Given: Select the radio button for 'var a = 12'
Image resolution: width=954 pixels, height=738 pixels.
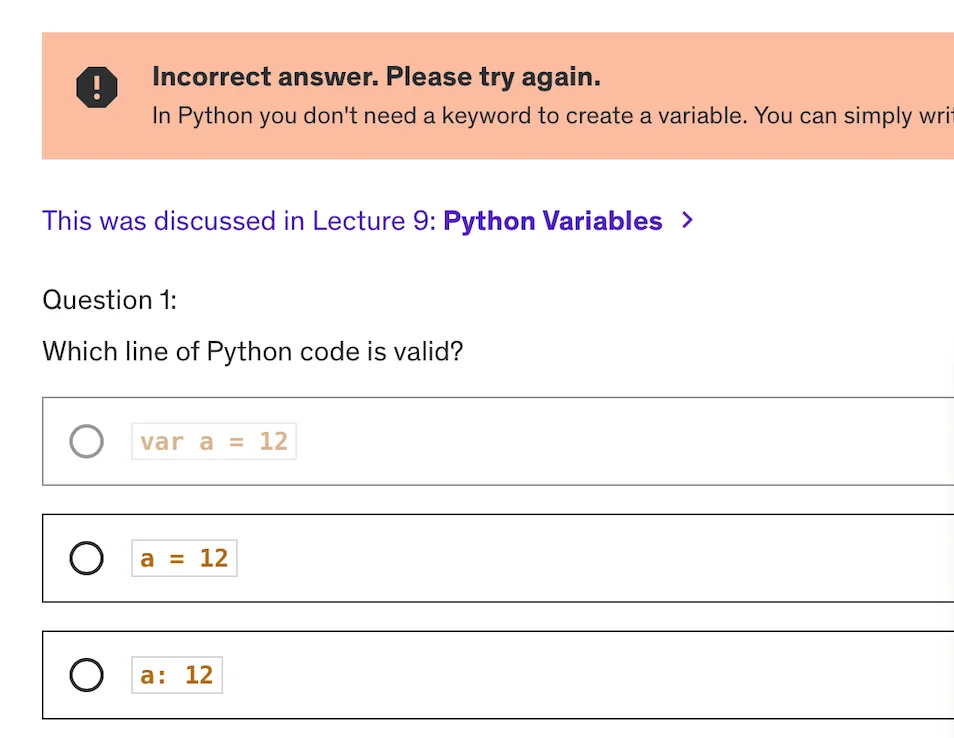Looking at the screenshot, I should click(86, 441).
